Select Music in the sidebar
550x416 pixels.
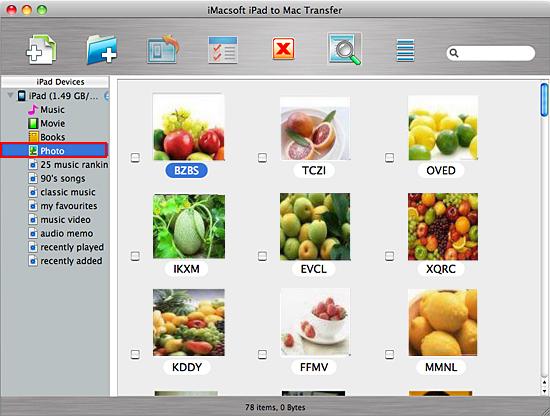[52, 110]
